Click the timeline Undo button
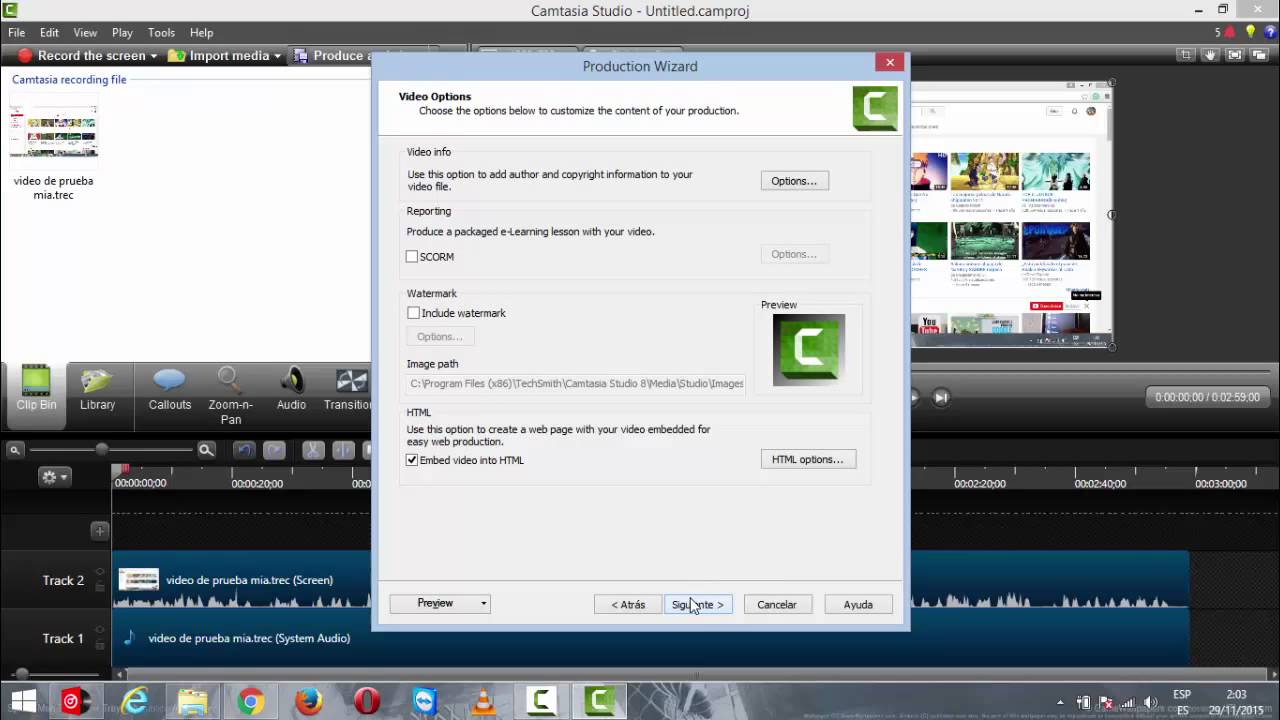This screenshot has width=1280, height=720. pos(245,450)
